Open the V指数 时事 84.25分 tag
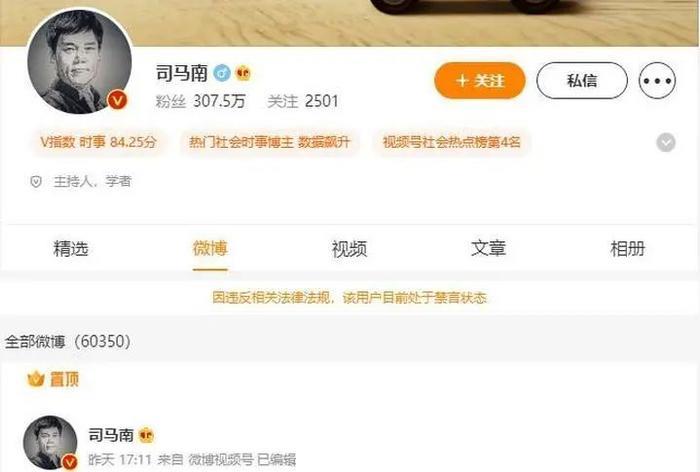Screen dimensions: 700x472 (x=99, y=142)
